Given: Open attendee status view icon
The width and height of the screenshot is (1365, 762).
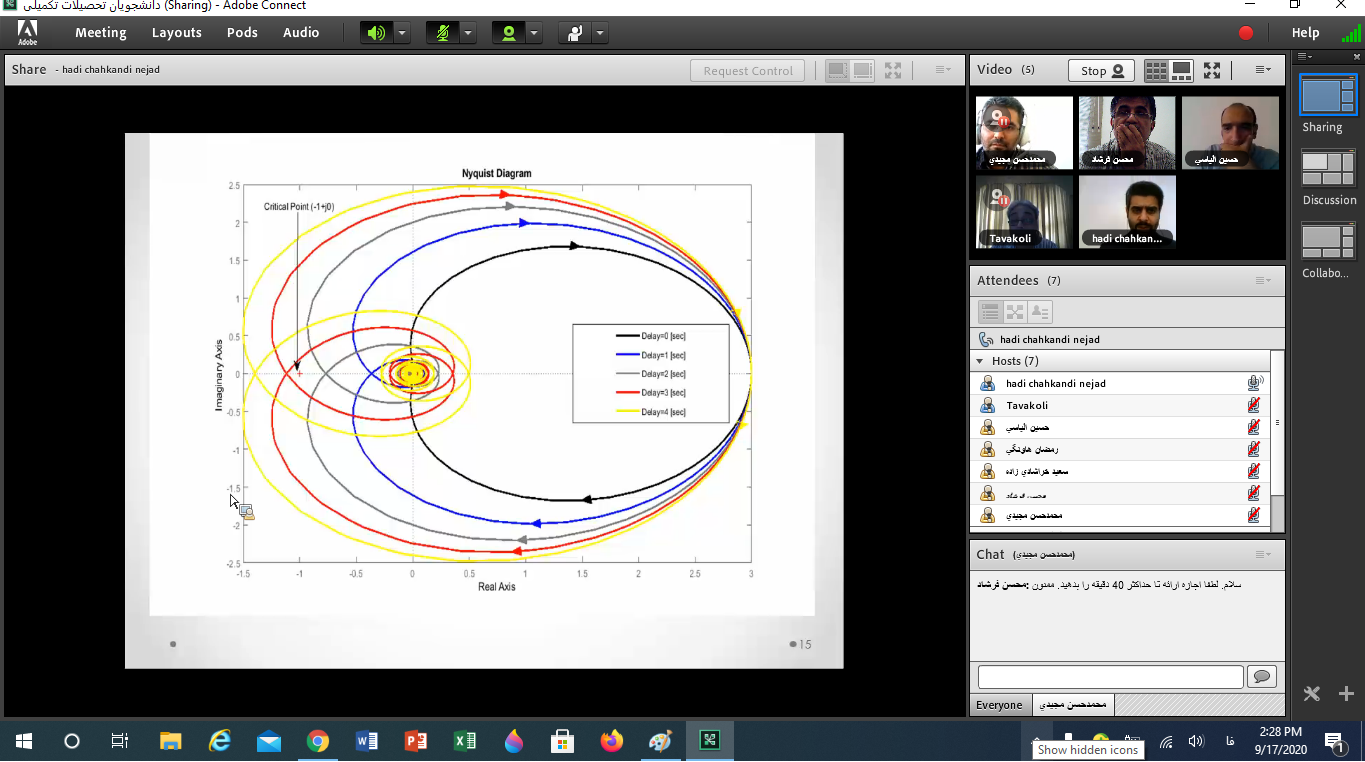Looking at the screenshot, I should point(1040,312).
